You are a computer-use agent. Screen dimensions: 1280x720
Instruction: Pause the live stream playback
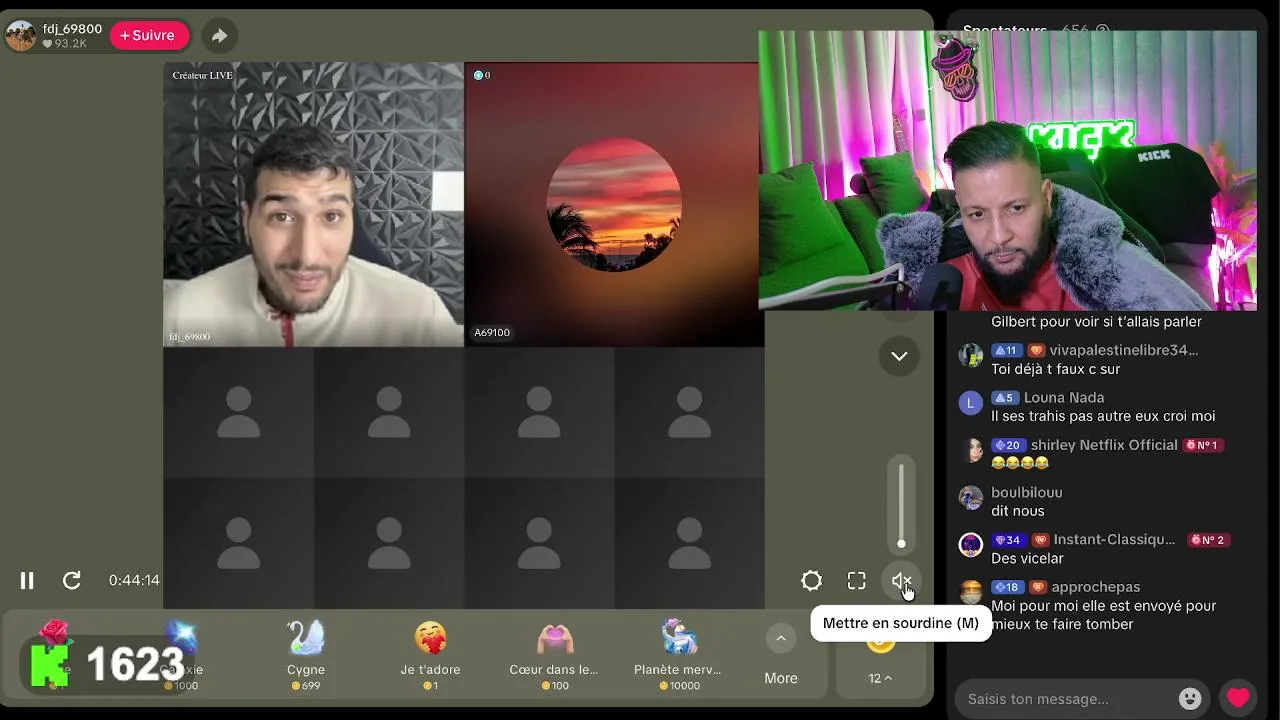point(27,580)
